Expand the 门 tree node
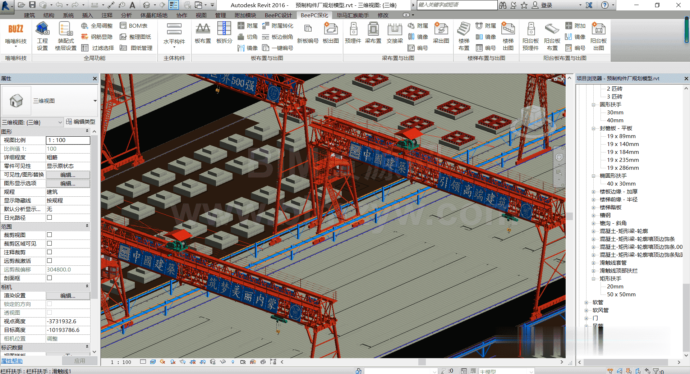This screenshot has height=374, width=690. pyautogui.click(x=586, y=318)
